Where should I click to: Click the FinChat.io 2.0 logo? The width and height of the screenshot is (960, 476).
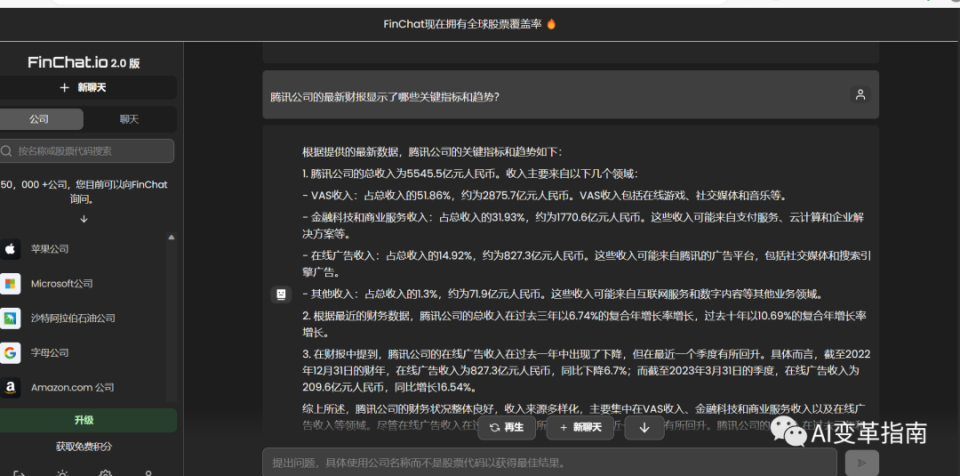84,62
